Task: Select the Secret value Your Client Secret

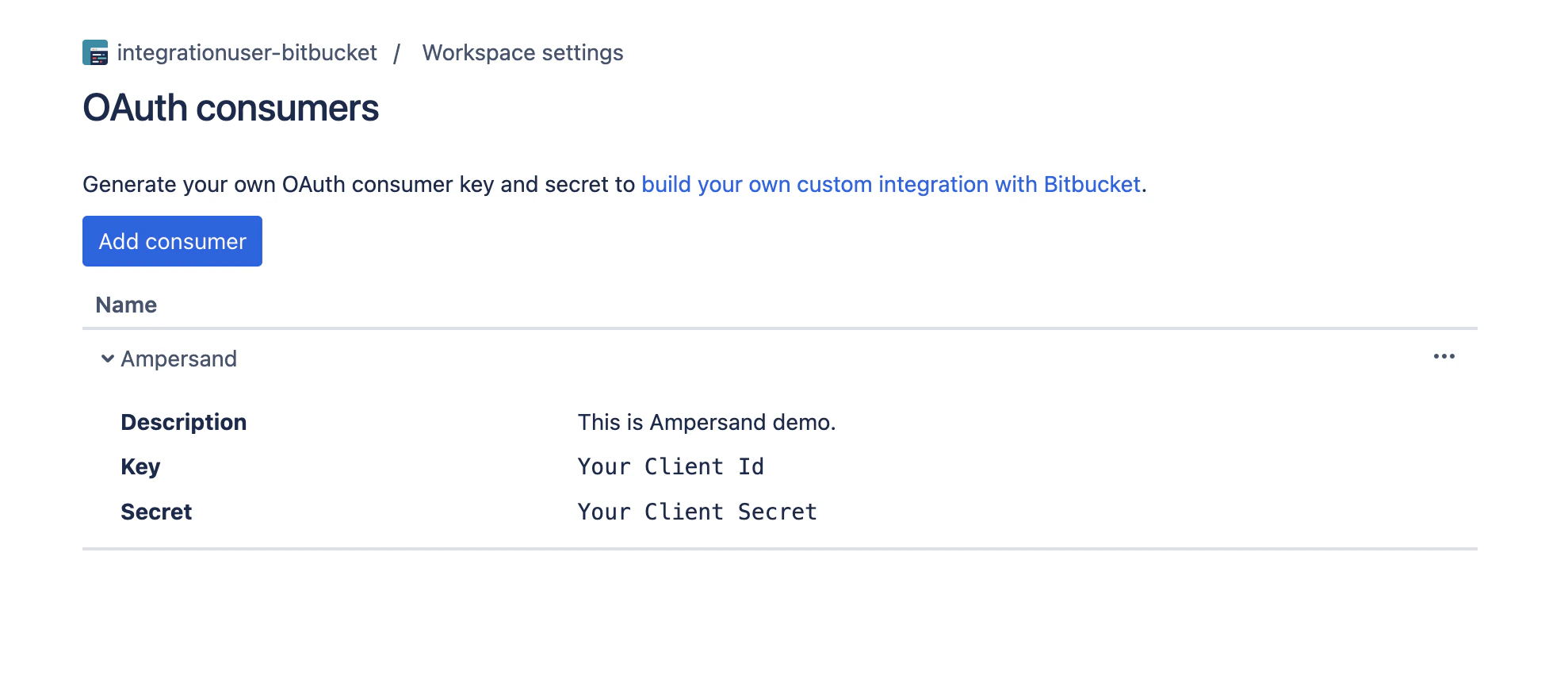Action: click(697, 511)
